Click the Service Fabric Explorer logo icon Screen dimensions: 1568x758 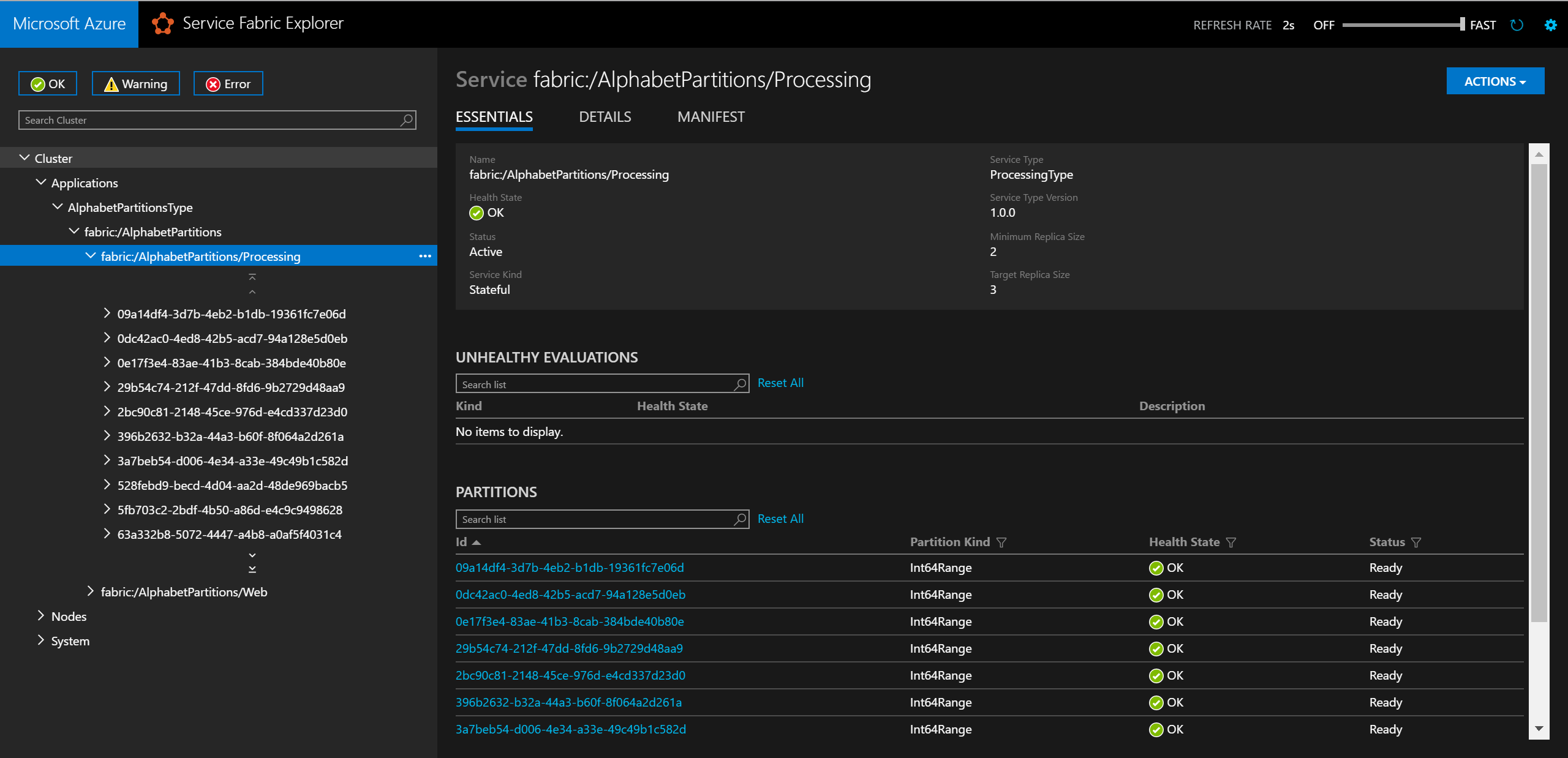coord(162,24)
